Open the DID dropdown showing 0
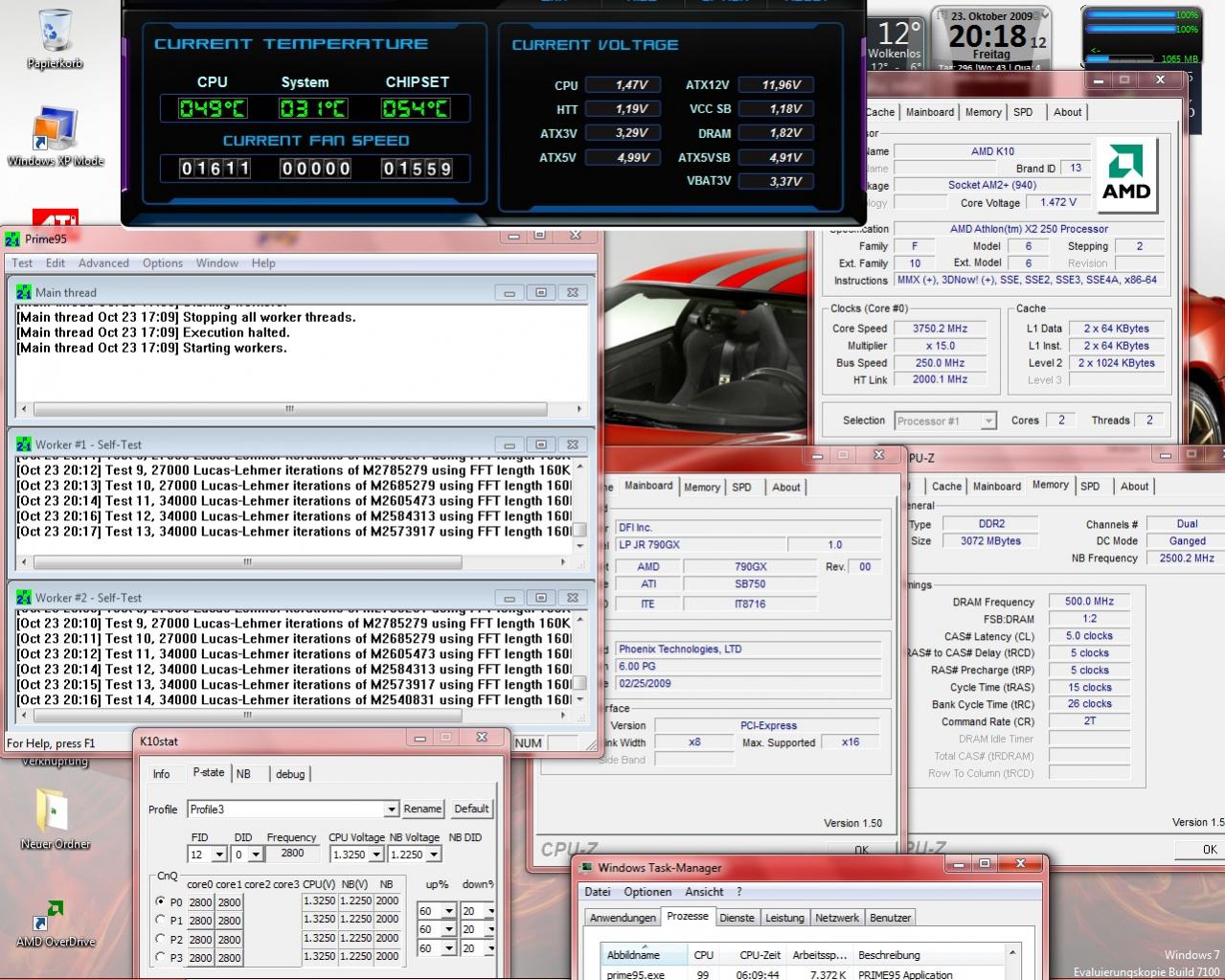 tap(256, 855)
